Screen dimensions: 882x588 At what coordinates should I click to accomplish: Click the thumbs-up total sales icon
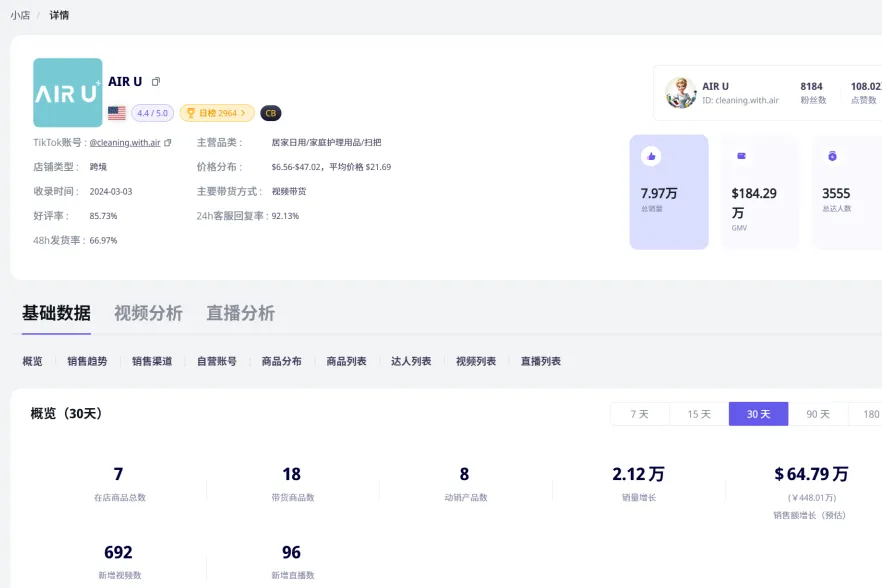[651, 156]
